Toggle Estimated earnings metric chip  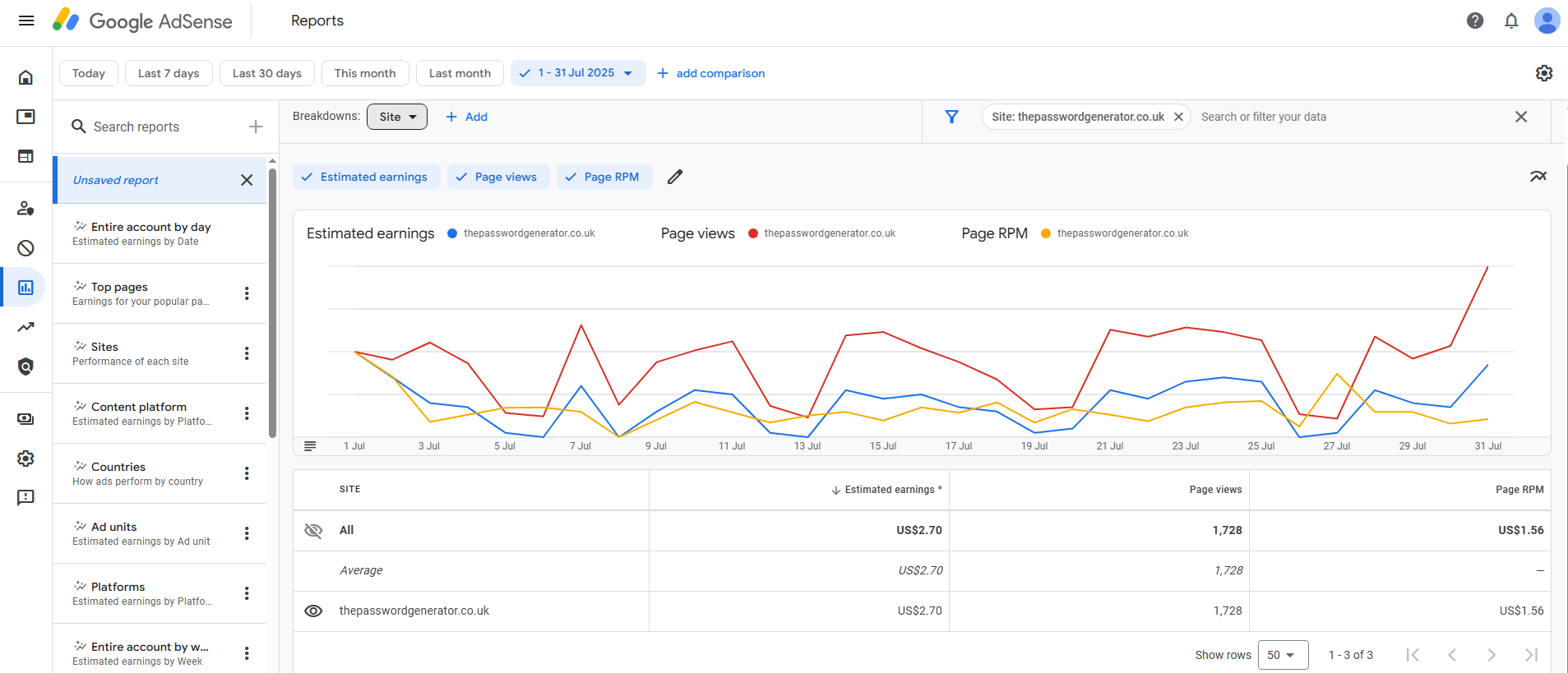(366, 177)
